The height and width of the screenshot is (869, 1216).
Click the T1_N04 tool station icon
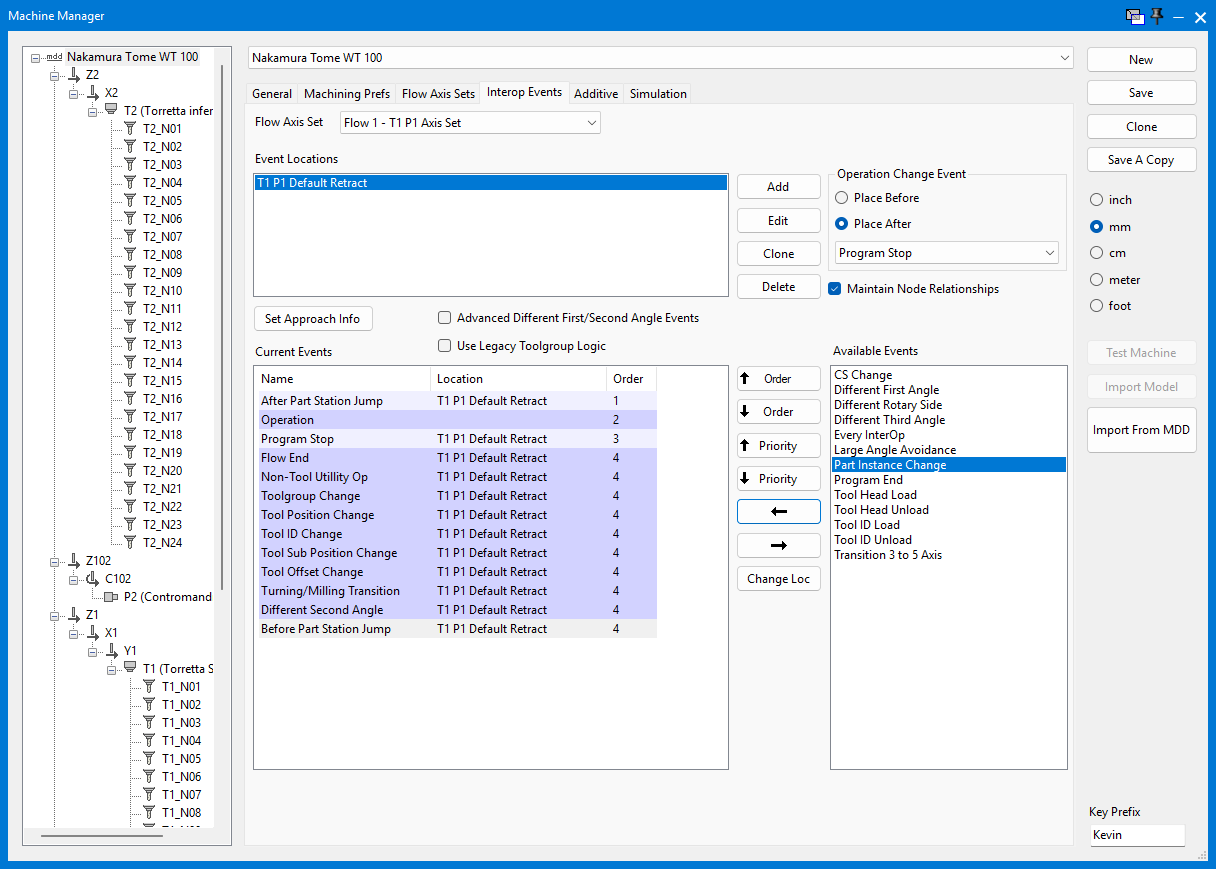[149, 741]
